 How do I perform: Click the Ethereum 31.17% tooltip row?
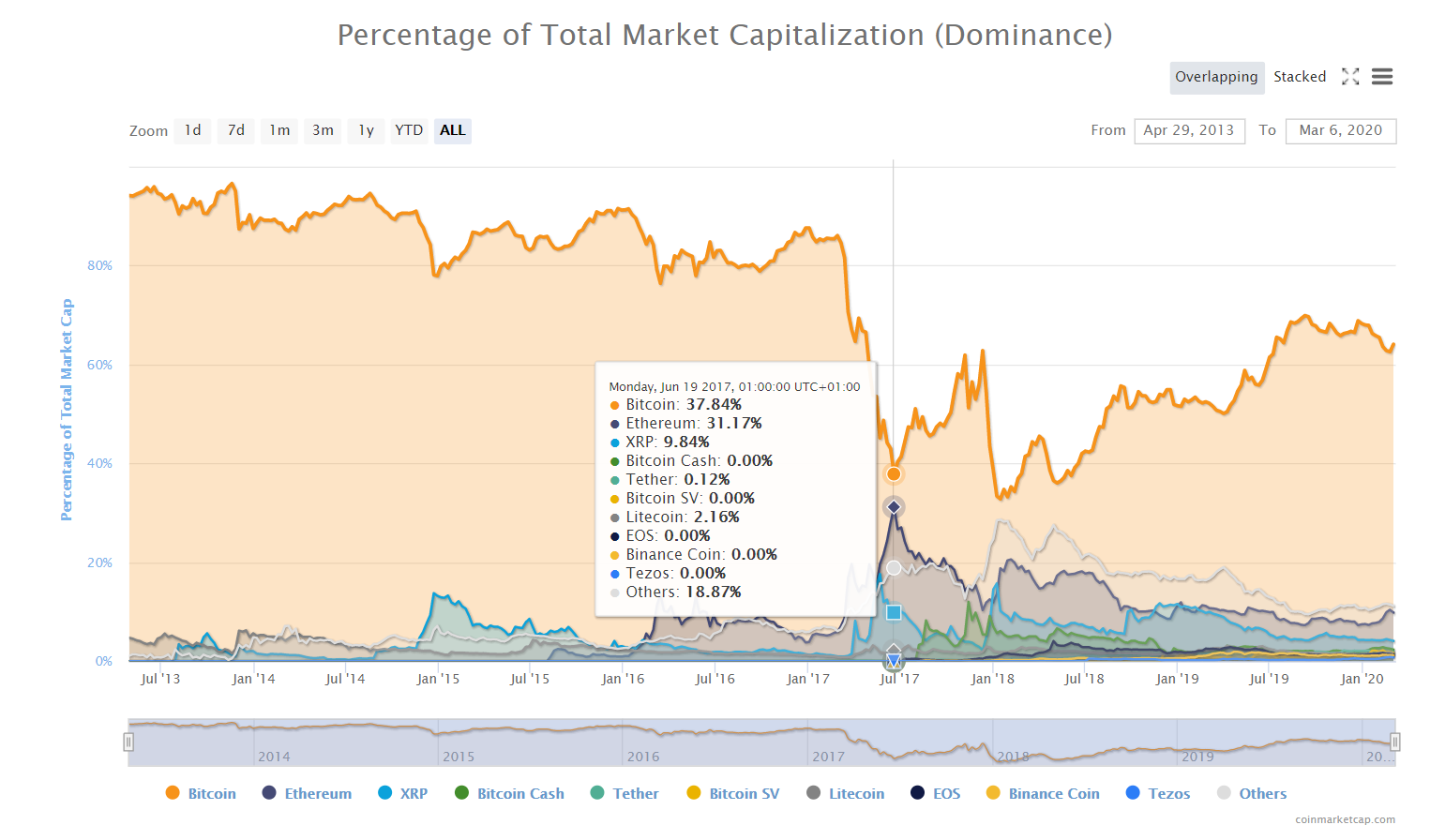coord(686,424)
